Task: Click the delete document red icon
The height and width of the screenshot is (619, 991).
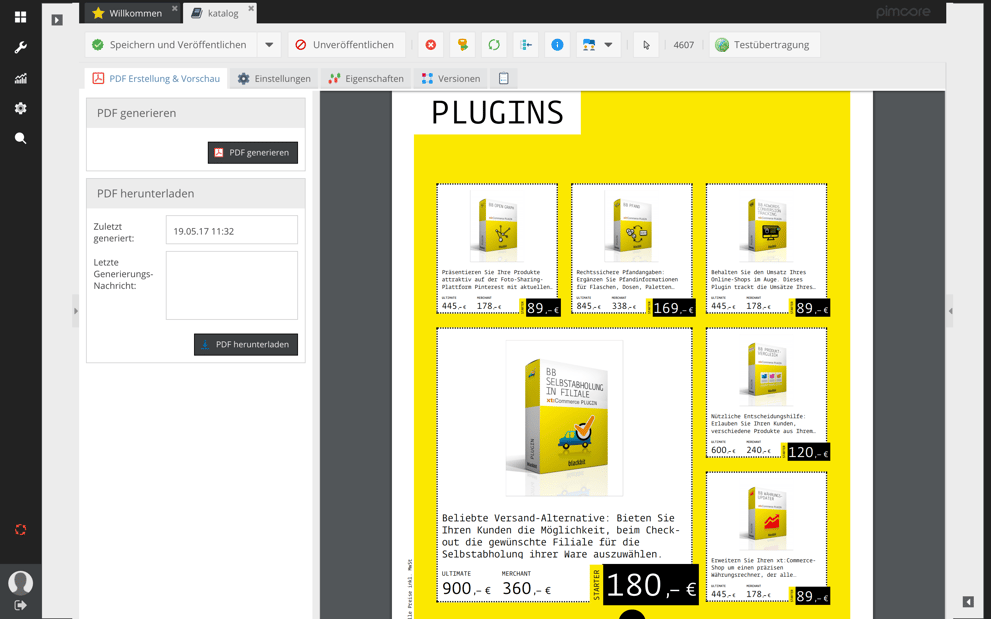Action: (430, 44)
